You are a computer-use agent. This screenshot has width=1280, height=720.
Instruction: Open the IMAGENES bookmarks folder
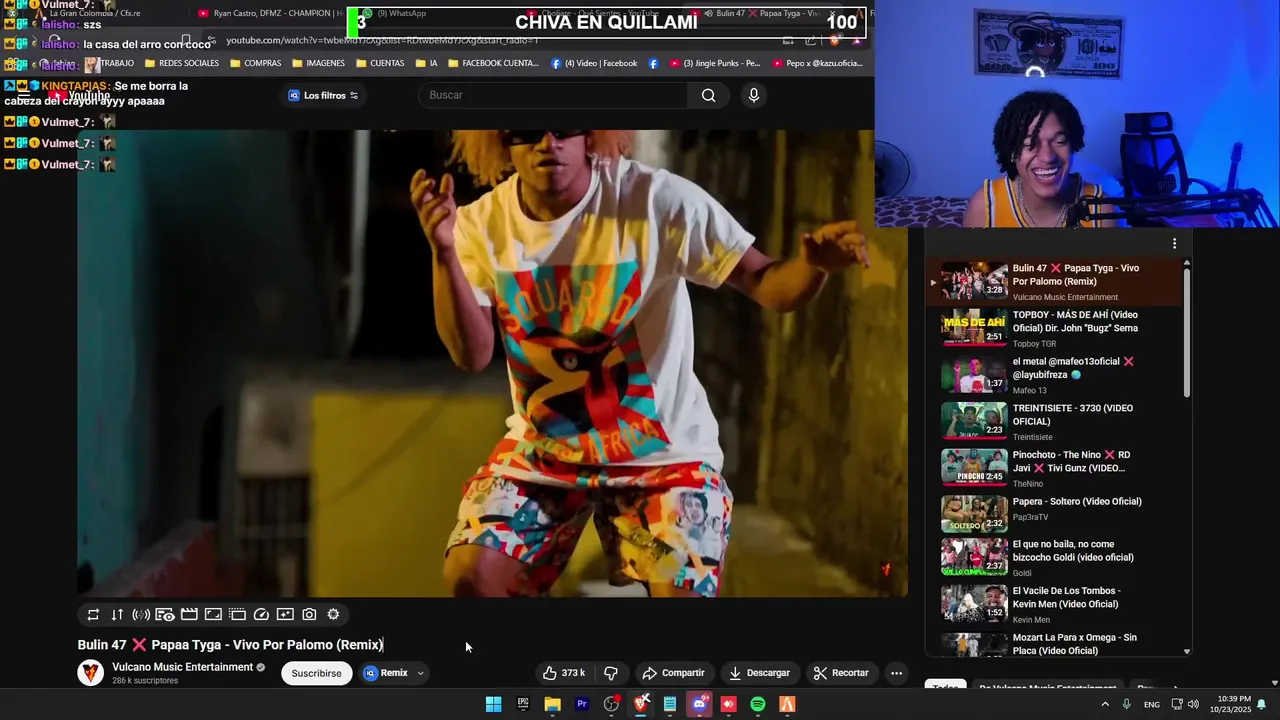coord(318,63)
